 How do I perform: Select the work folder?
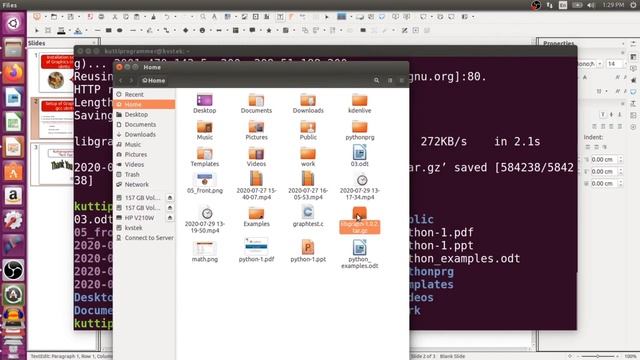pyautogui.click(x=308, y=157)
